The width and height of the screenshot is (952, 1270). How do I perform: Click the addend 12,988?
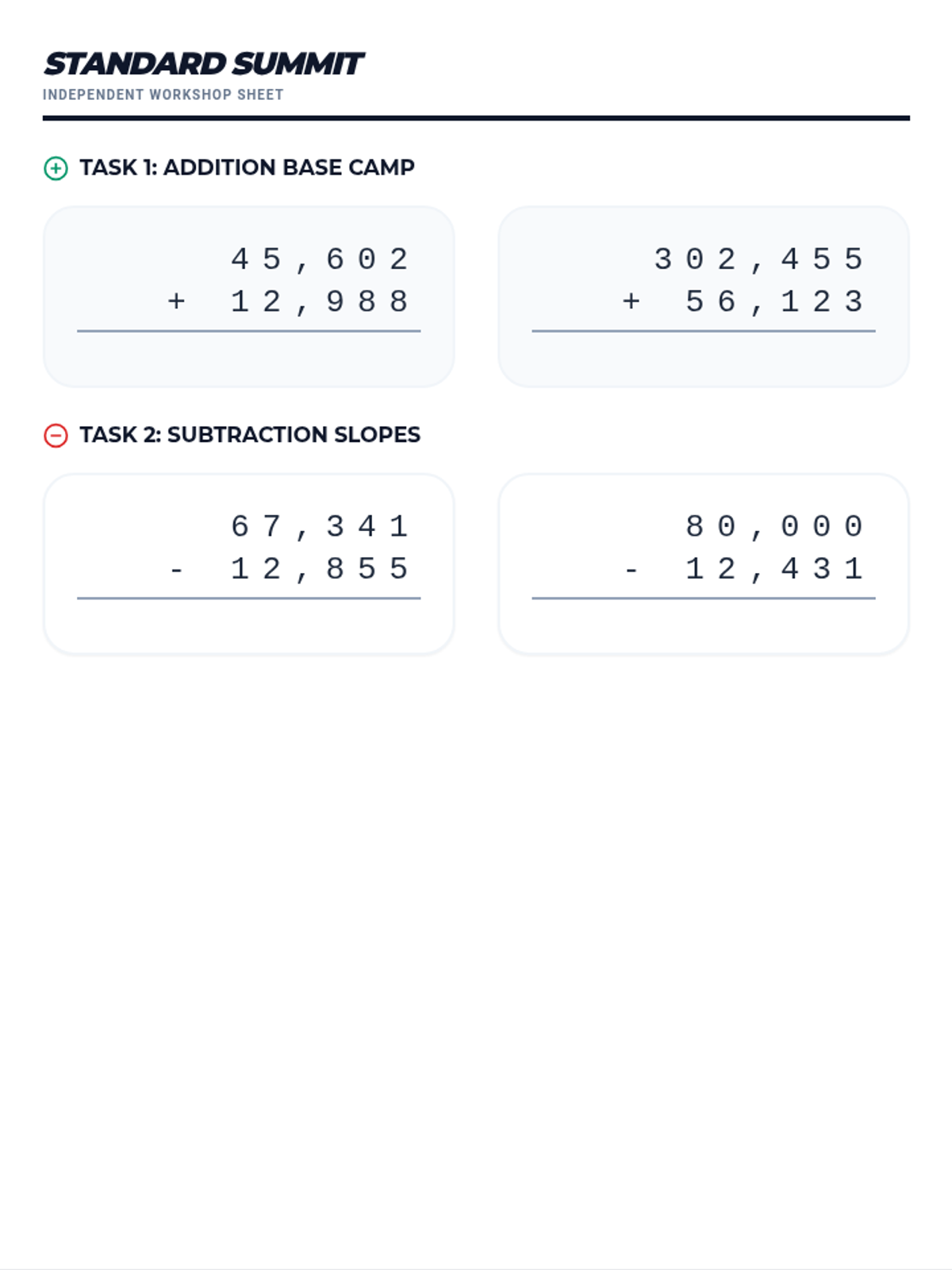pyautogui.click(x=320, y=302)
